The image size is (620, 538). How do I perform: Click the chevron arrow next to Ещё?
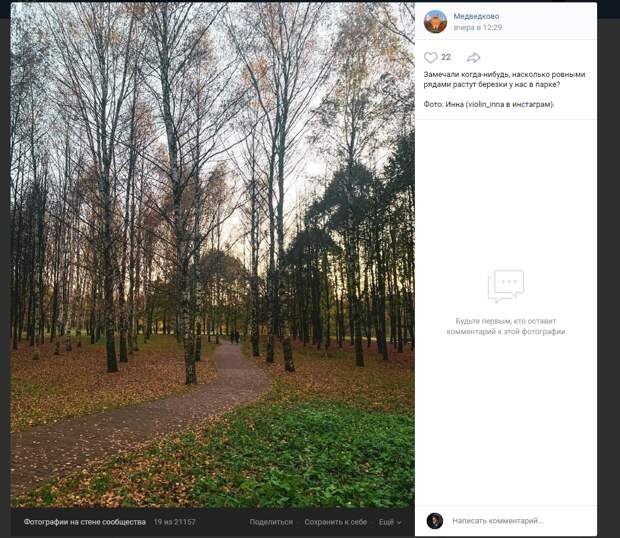click(x=399, y=523)
